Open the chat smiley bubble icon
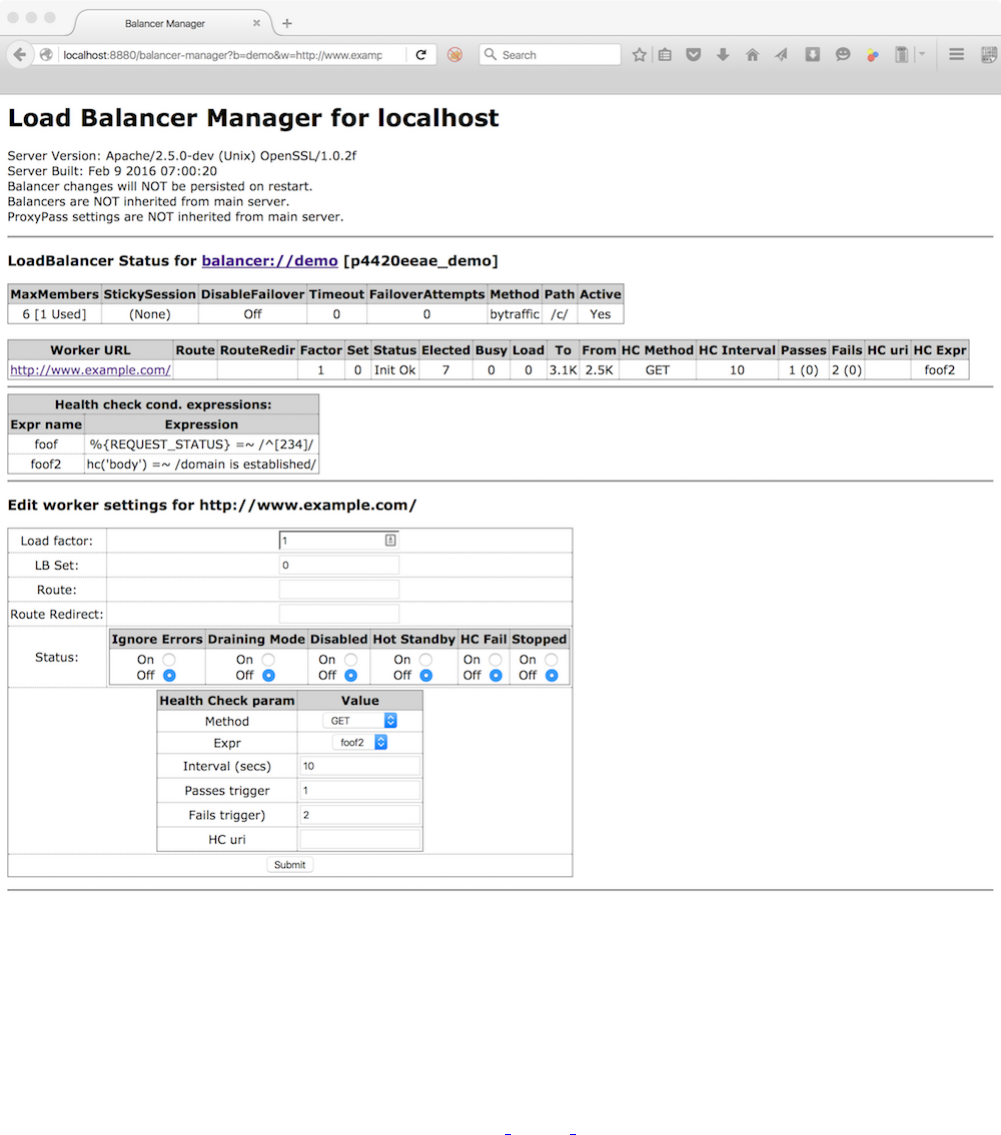The height and width of the screenshot is (1135, 1001). click(x=842, y=55)
